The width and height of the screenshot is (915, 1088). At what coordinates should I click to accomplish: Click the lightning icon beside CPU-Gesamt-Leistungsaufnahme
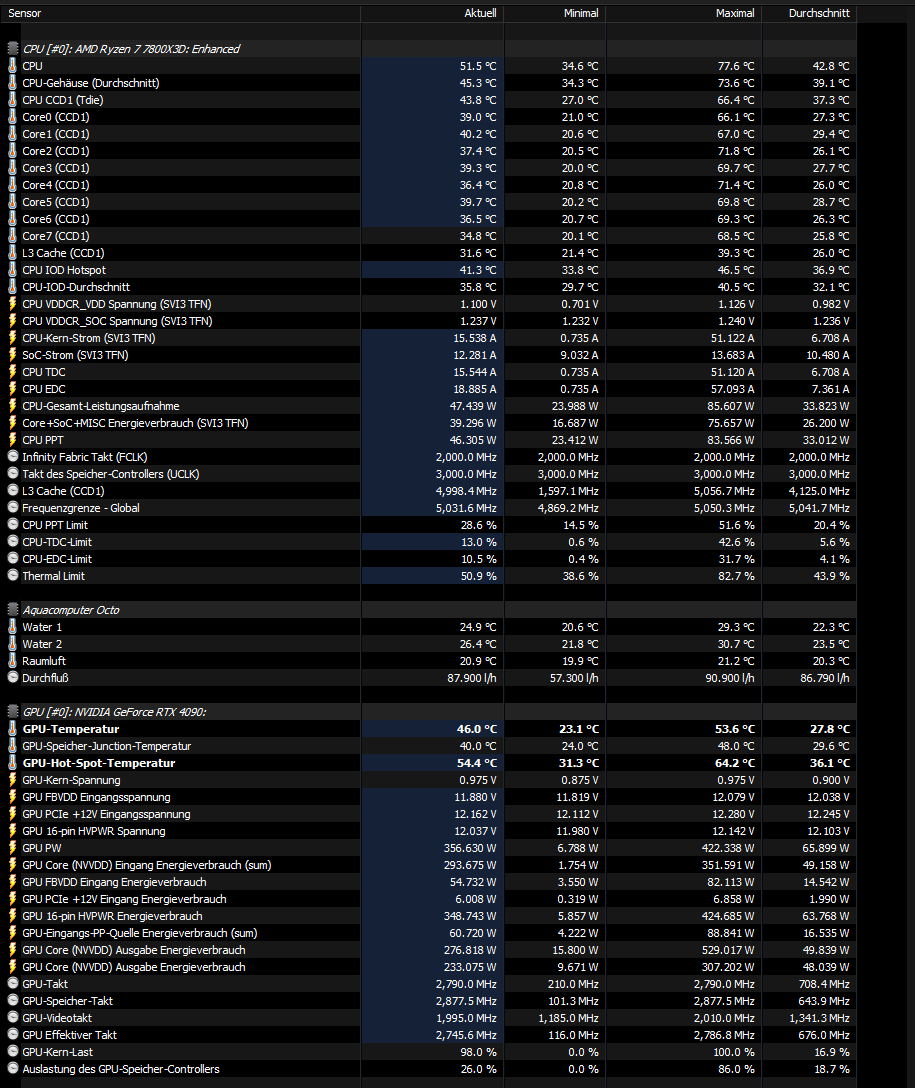(x=12, y=406)
